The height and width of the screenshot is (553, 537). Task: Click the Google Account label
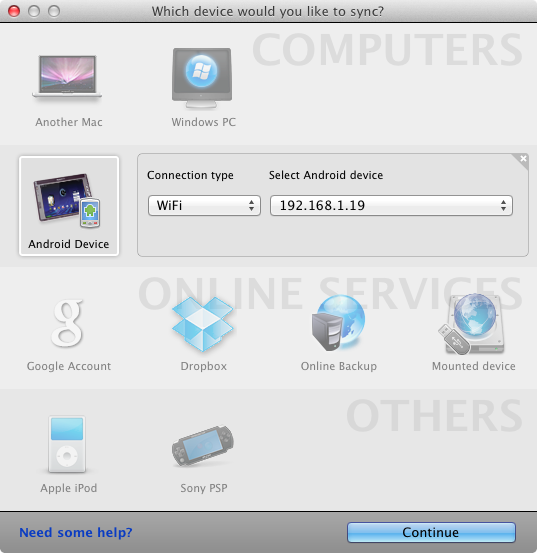point(69,366)
